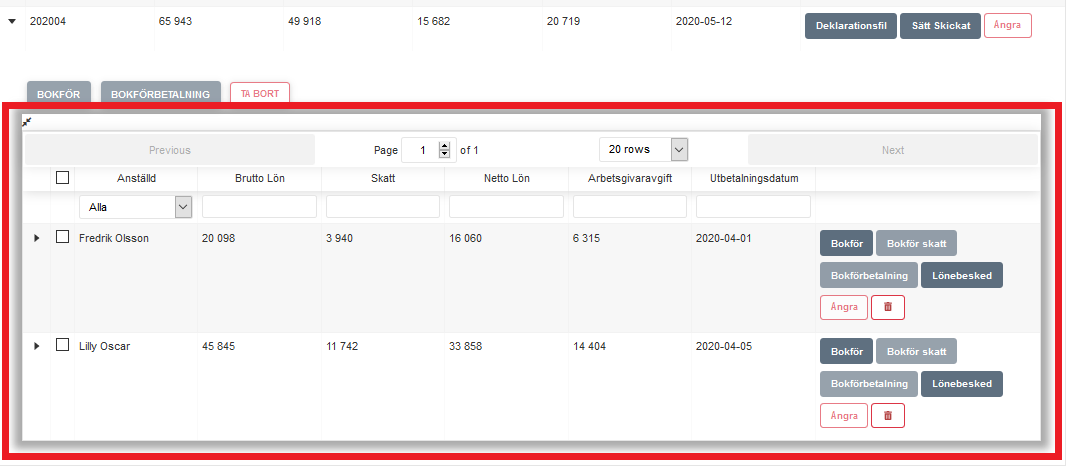Click the page number stepper arrows

pyautogui.click(x=445, y=150)
